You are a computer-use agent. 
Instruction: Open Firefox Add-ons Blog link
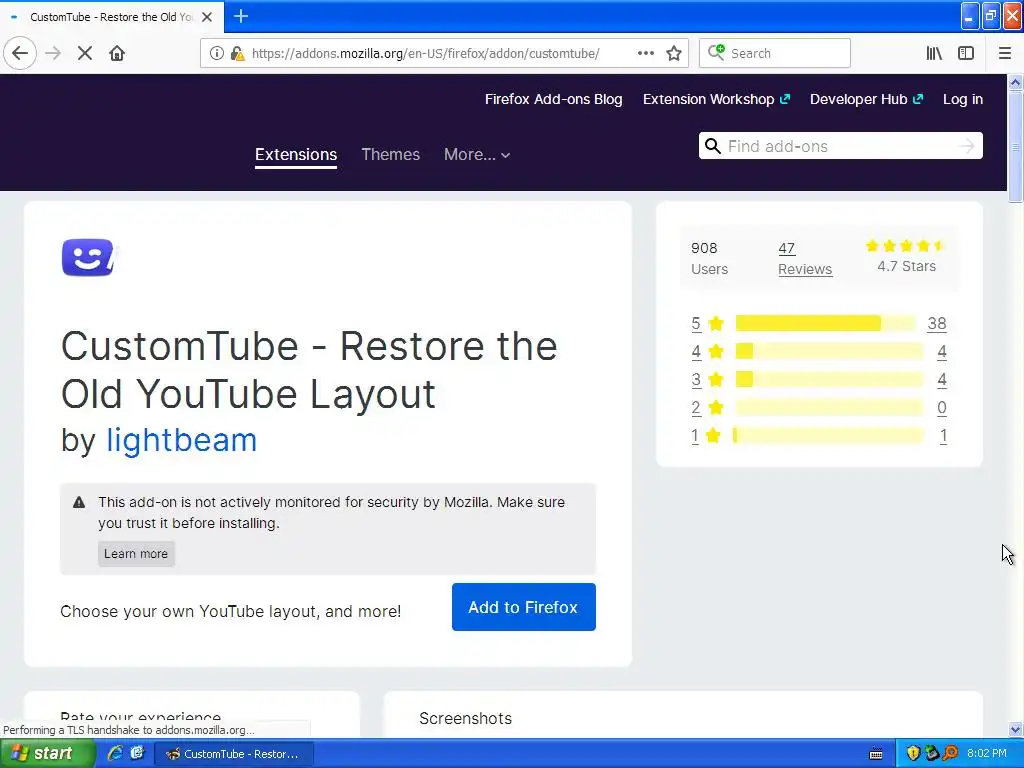[x=553, y=99]
